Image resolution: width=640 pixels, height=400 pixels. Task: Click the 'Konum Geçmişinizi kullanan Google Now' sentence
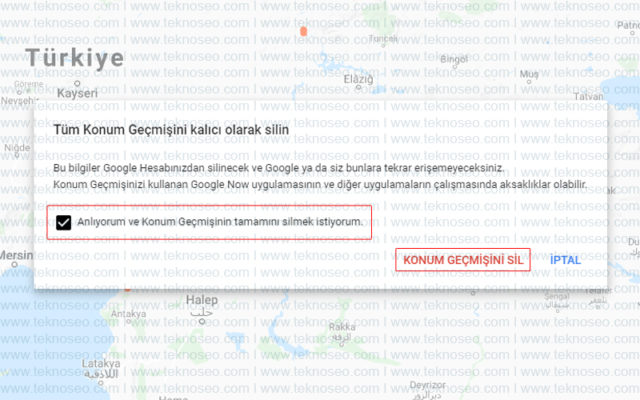[x=320, y=184]
